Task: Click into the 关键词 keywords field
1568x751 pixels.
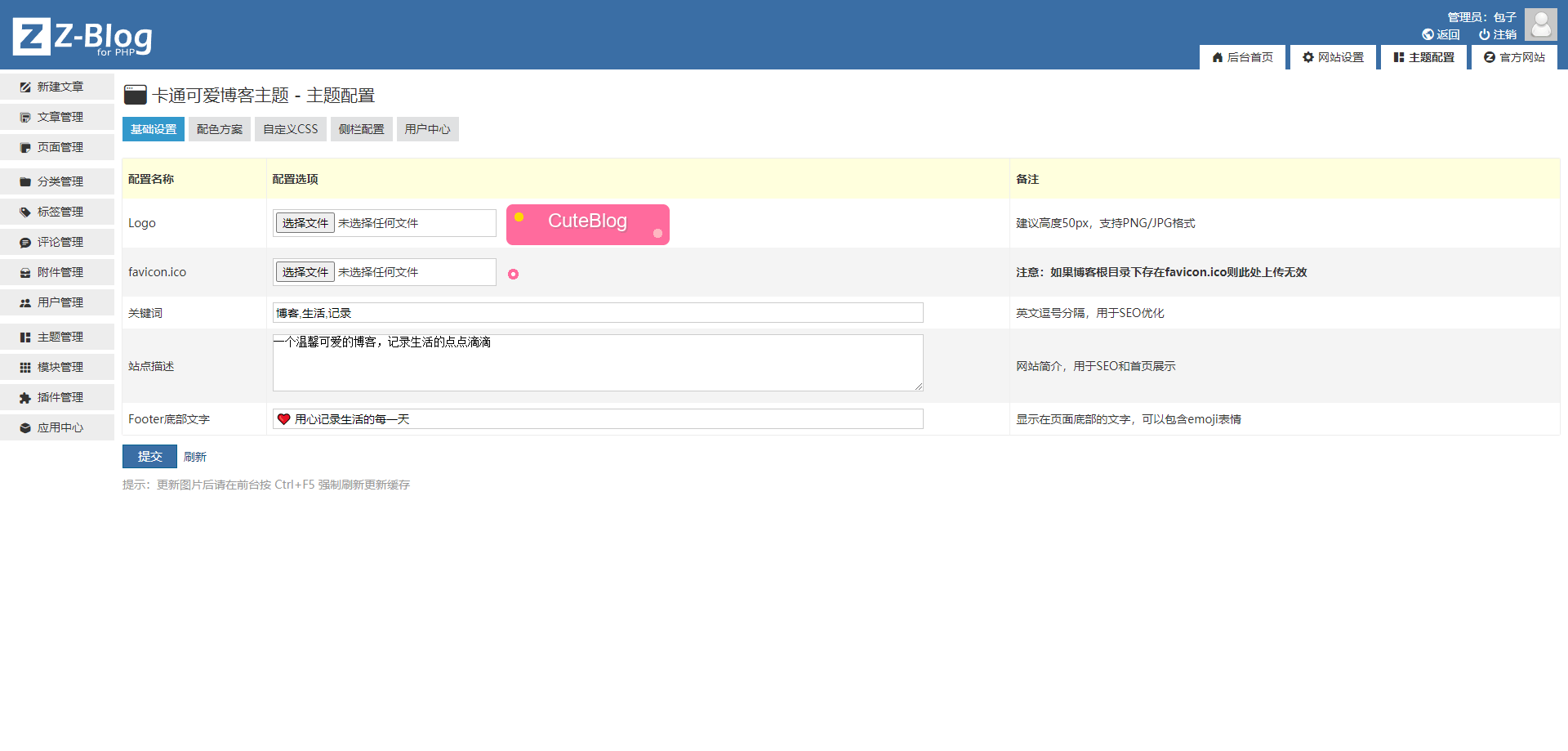Action: point(597,313)
